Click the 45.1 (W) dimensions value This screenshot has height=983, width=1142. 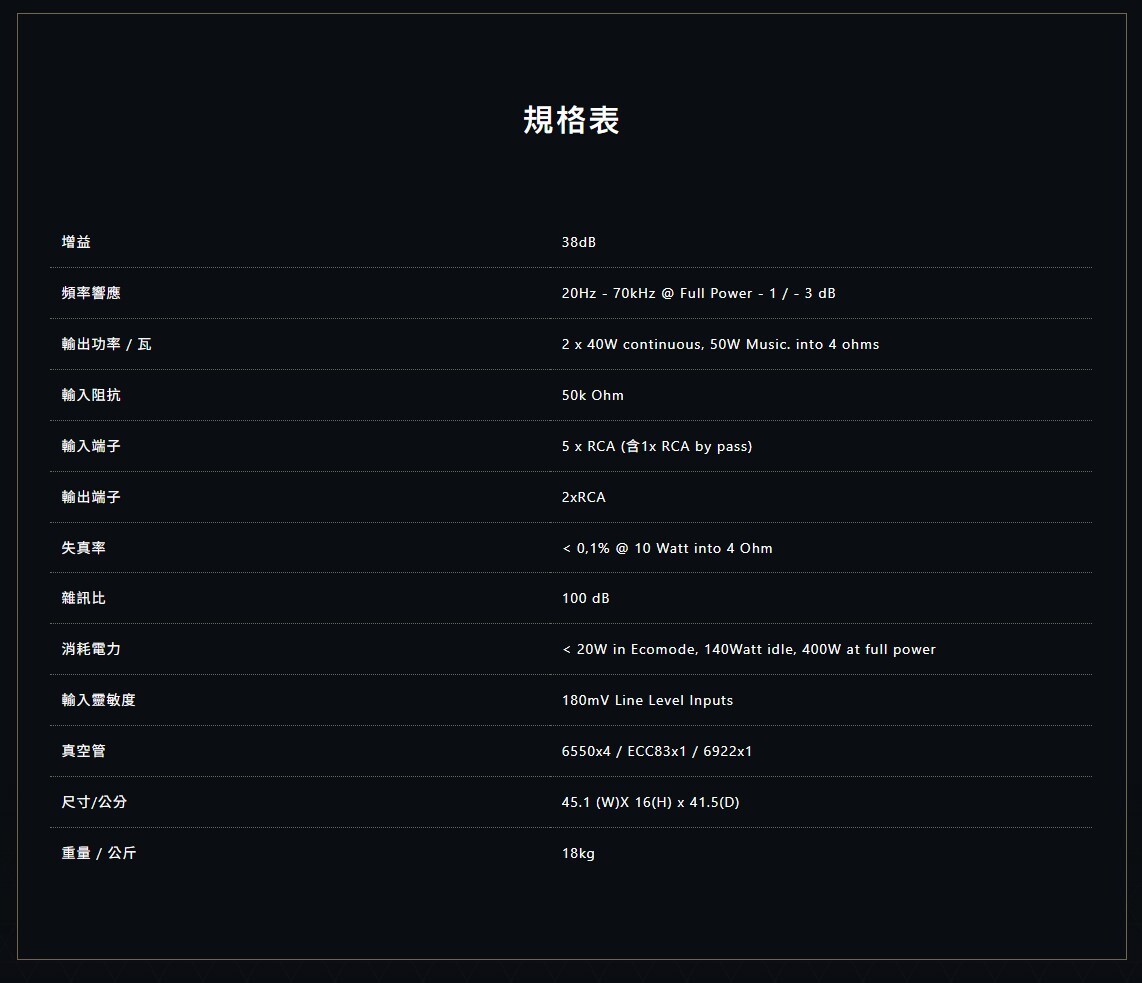pyautogui.click(x=650, y=802)
